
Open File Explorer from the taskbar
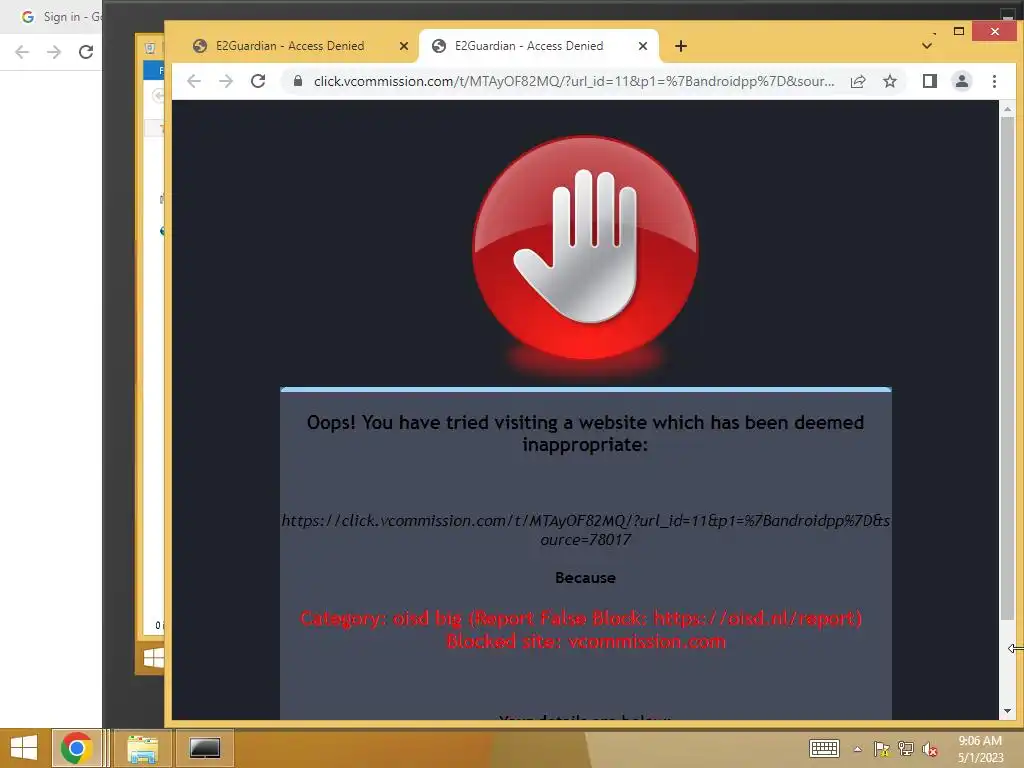coord(142,748)
